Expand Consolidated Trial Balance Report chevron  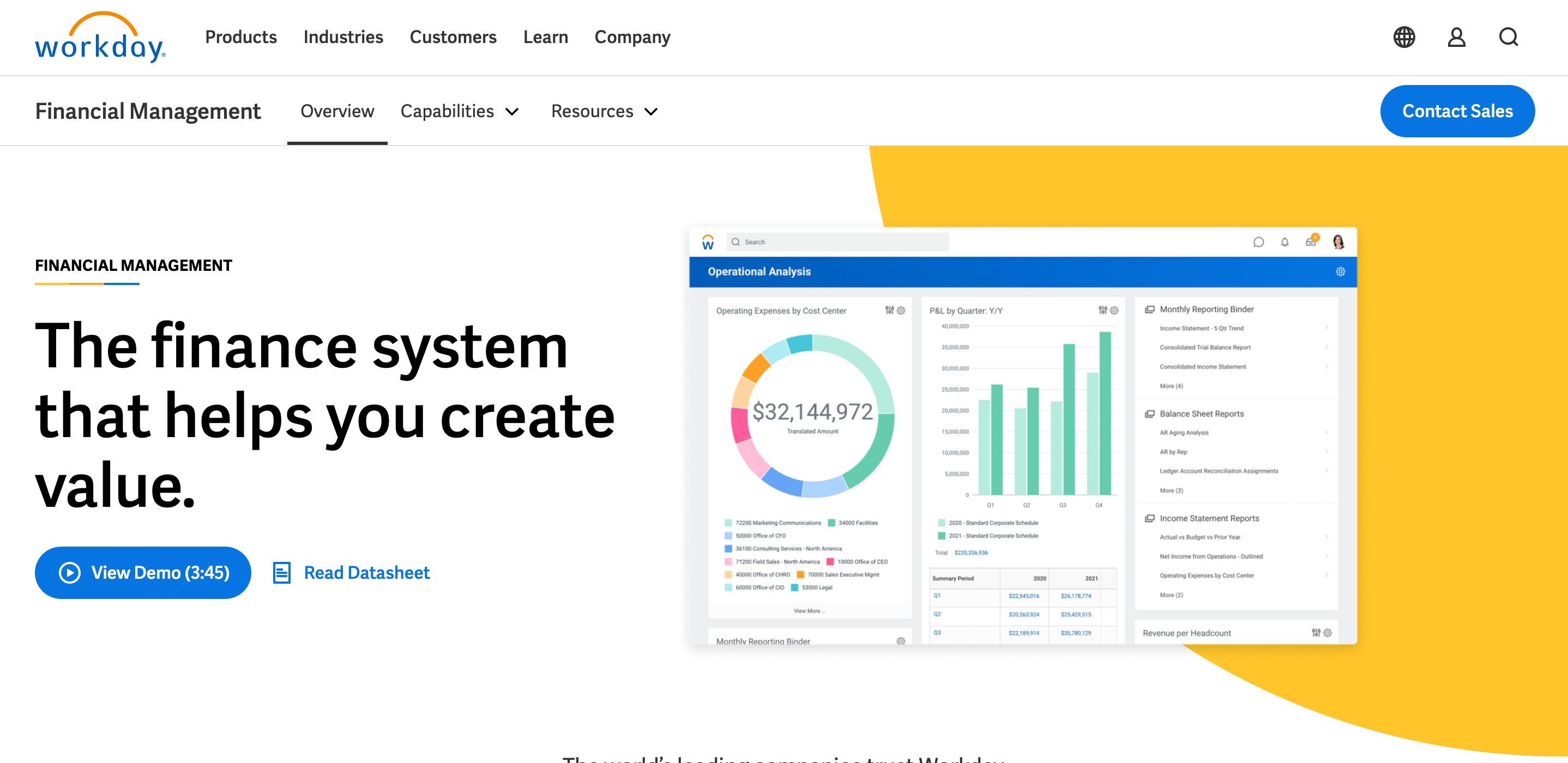[x=1327, y=347]
